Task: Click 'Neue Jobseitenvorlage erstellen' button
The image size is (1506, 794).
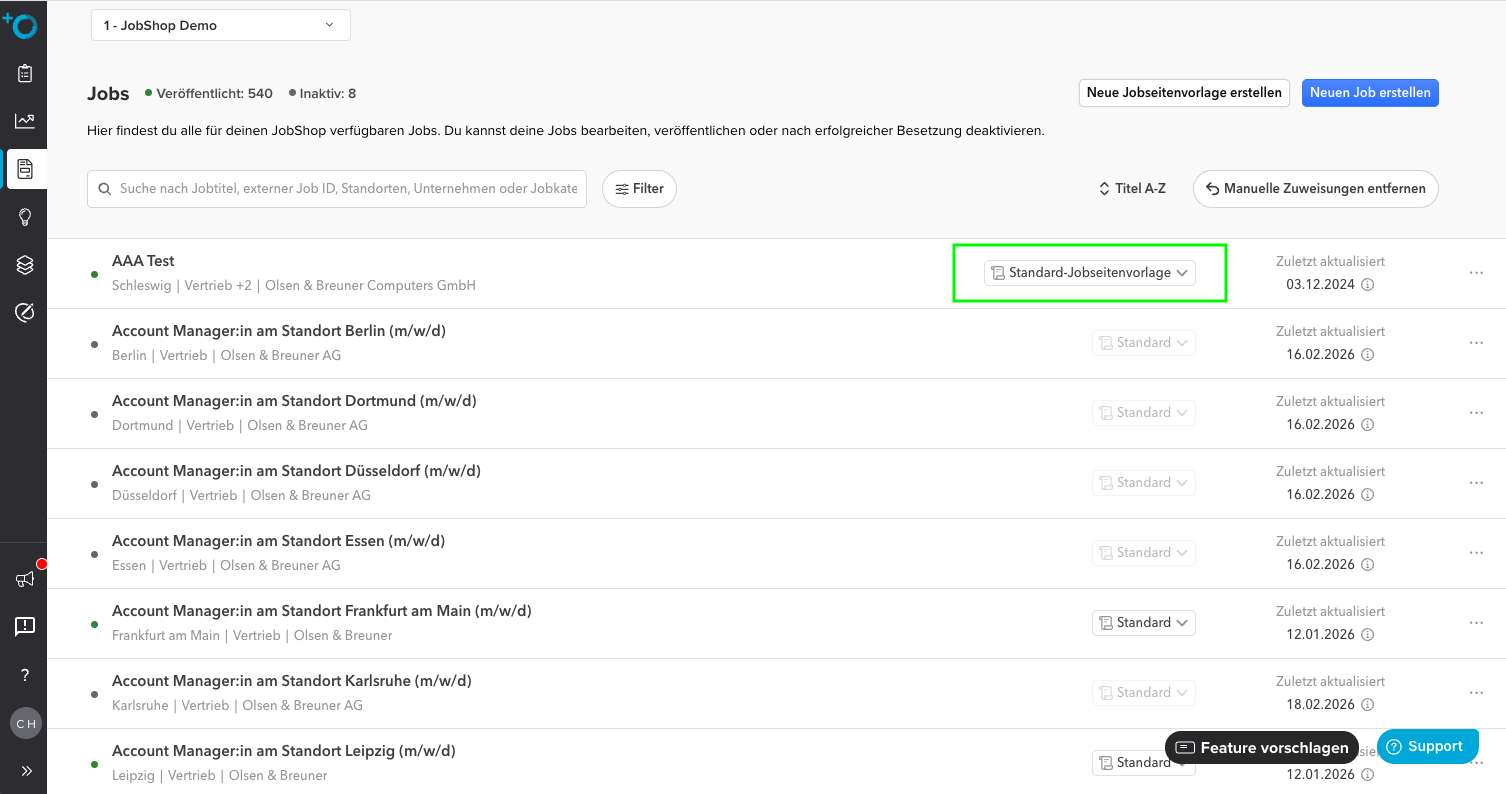Action: [x=1183, y=93]
